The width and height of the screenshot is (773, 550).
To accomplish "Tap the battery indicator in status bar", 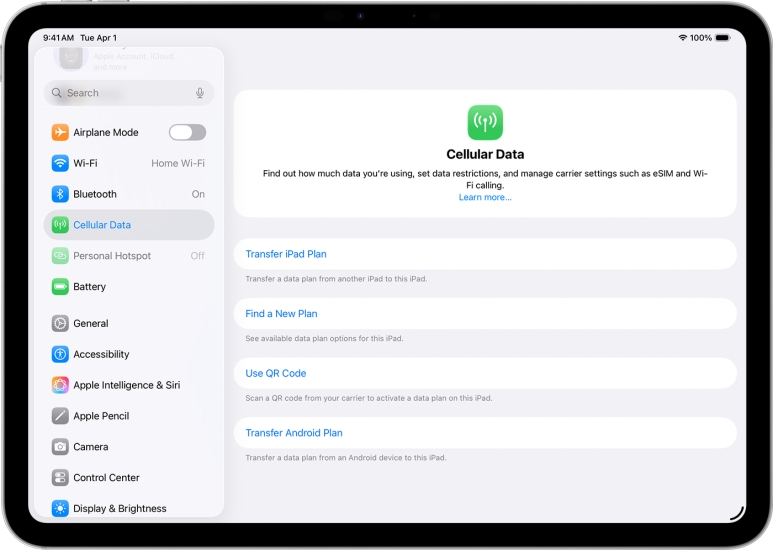I will click(723, 37).
